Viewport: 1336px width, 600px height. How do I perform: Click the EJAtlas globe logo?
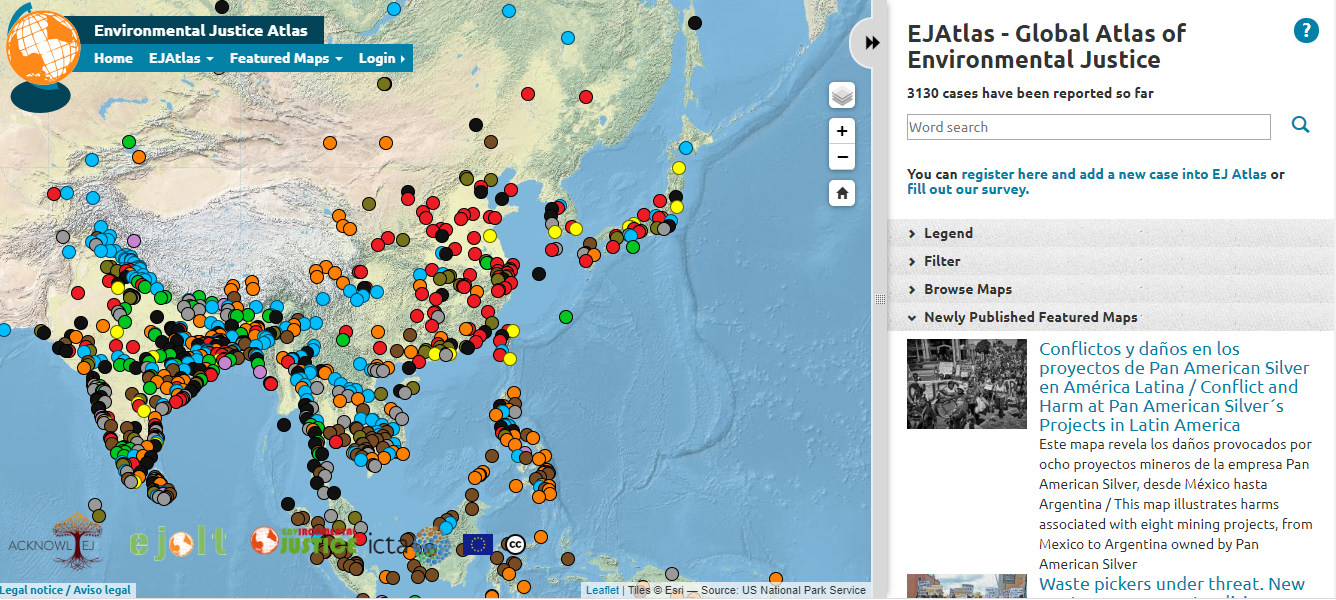43,53
